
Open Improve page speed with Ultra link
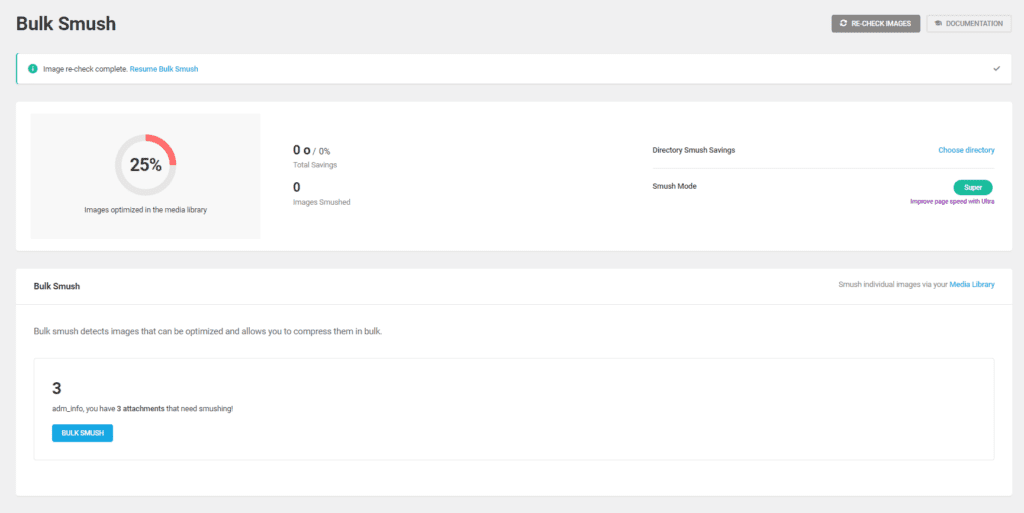952,202
